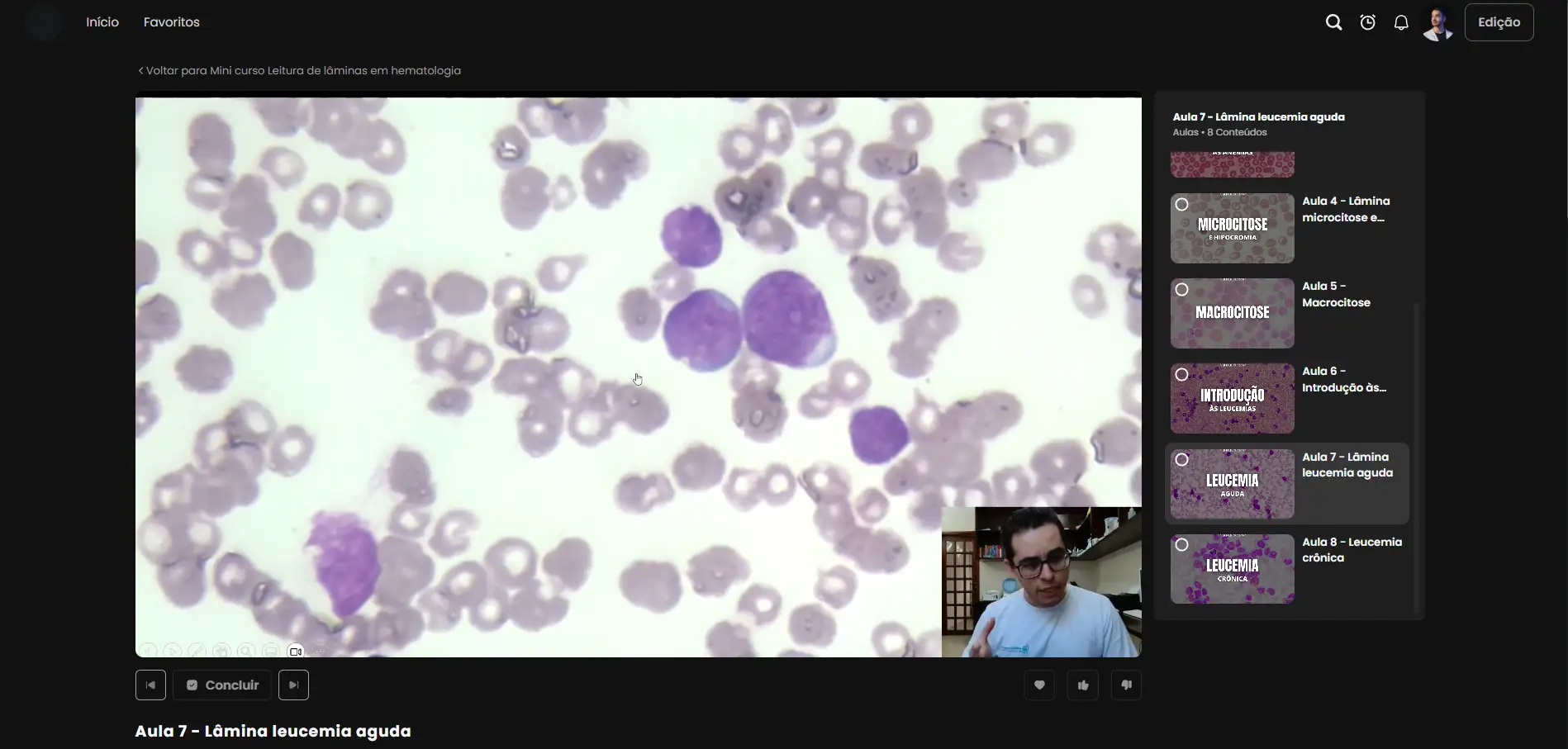The width and height of the screenshot is (1568, 749).
Task: Mark Aula 4 microcitose as completed
Action: point(1182,205)
